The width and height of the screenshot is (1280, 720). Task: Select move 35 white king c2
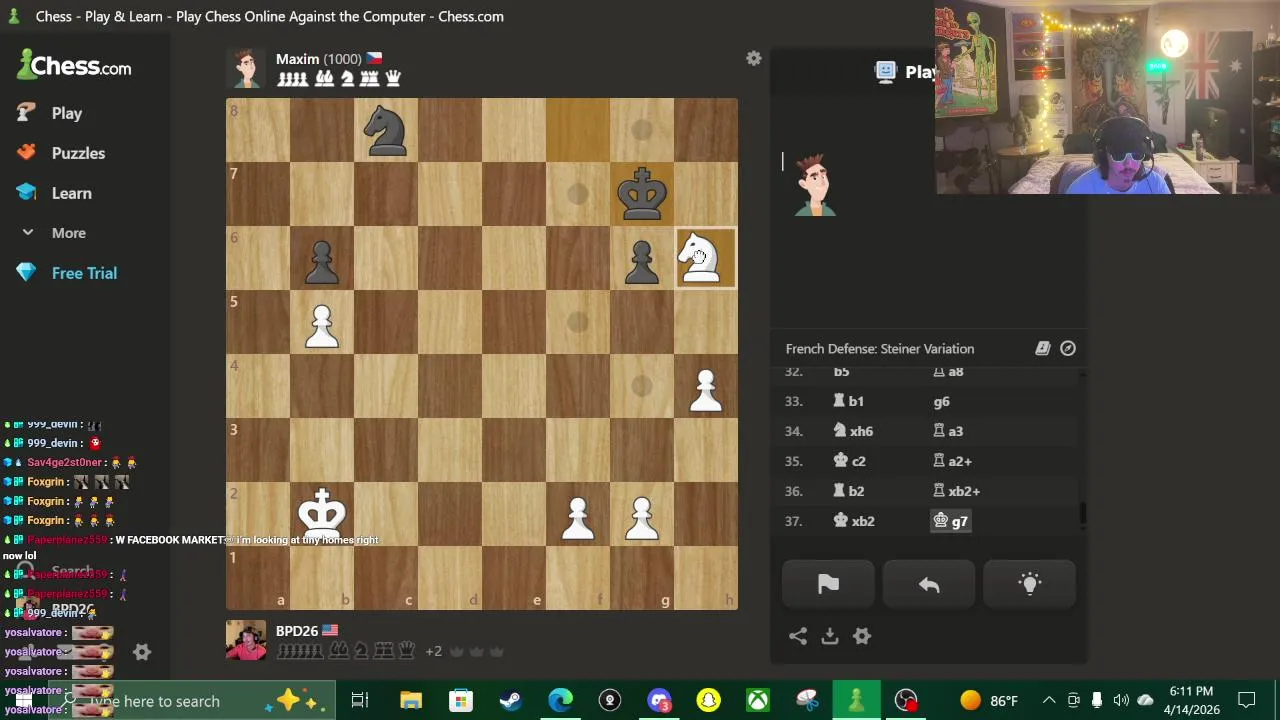click(x=849, y=461)
